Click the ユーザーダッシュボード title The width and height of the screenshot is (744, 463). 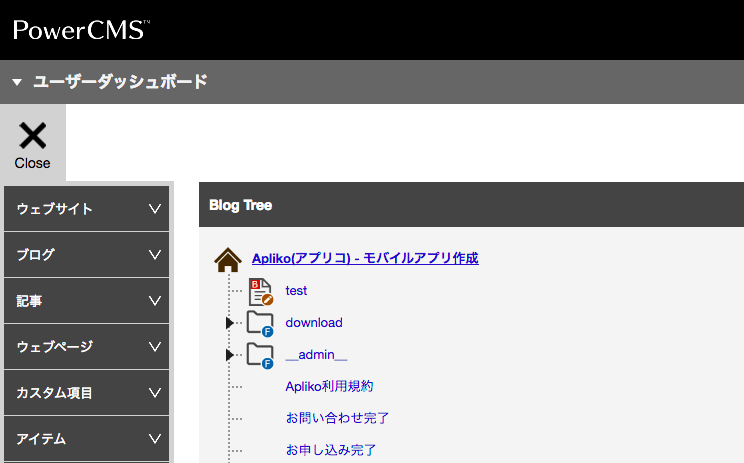click(120, 82)
